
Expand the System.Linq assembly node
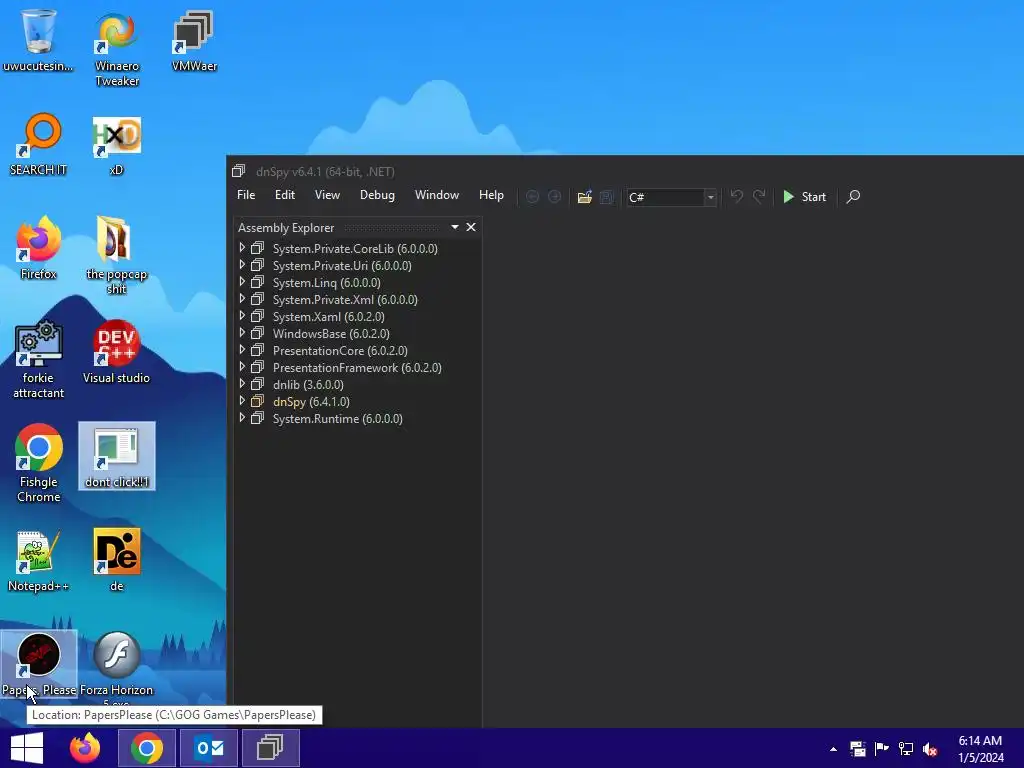point(242,282)
